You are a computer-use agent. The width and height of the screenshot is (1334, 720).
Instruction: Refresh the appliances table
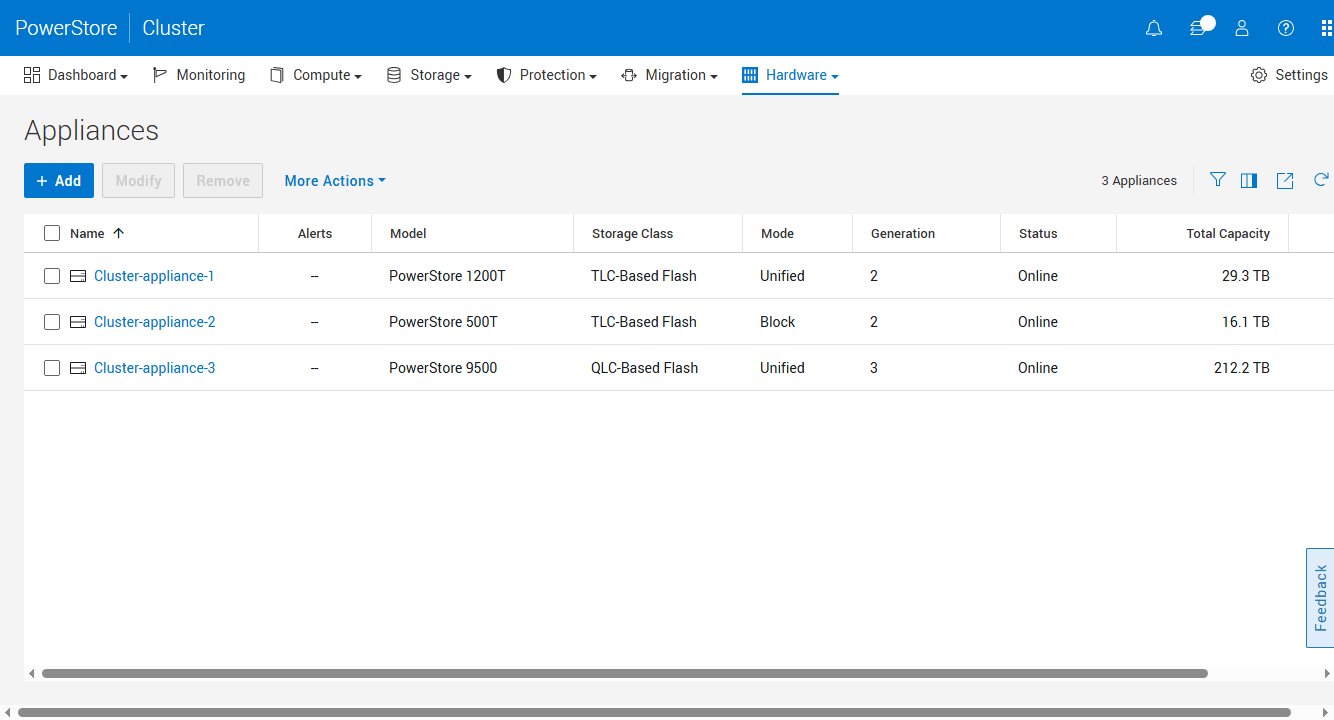1321,180
